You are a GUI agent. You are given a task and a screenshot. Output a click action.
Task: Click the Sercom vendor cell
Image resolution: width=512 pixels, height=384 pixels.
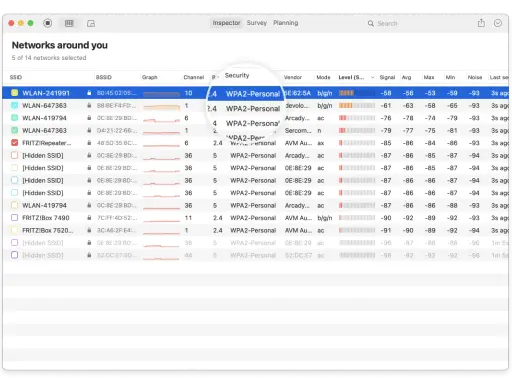(x=298, y=130)
